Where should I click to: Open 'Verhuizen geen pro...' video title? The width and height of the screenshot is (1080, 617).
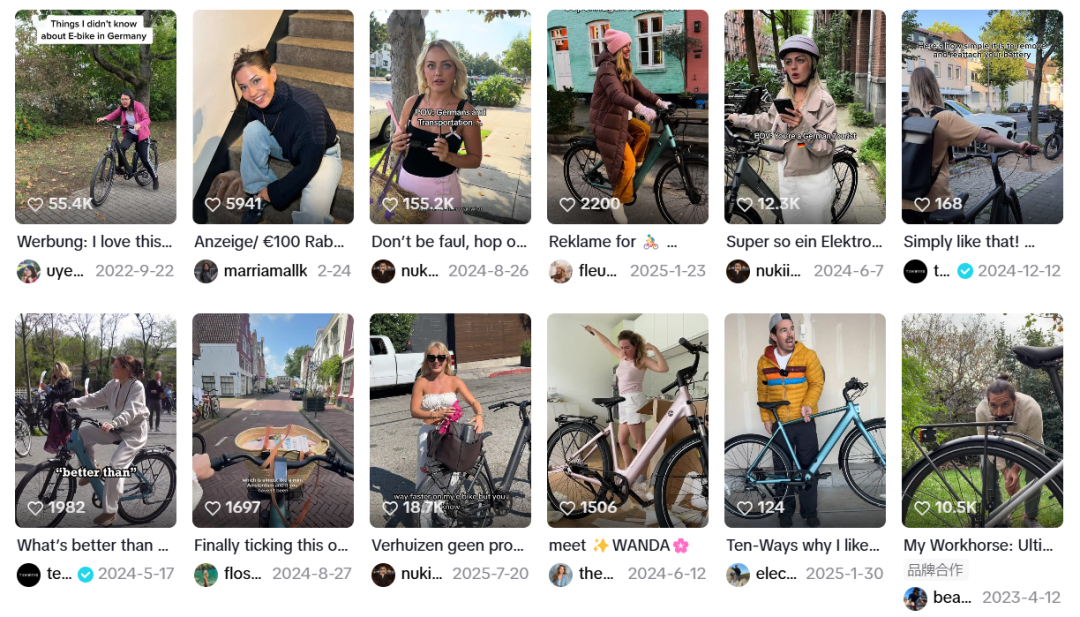coord(448,545)
